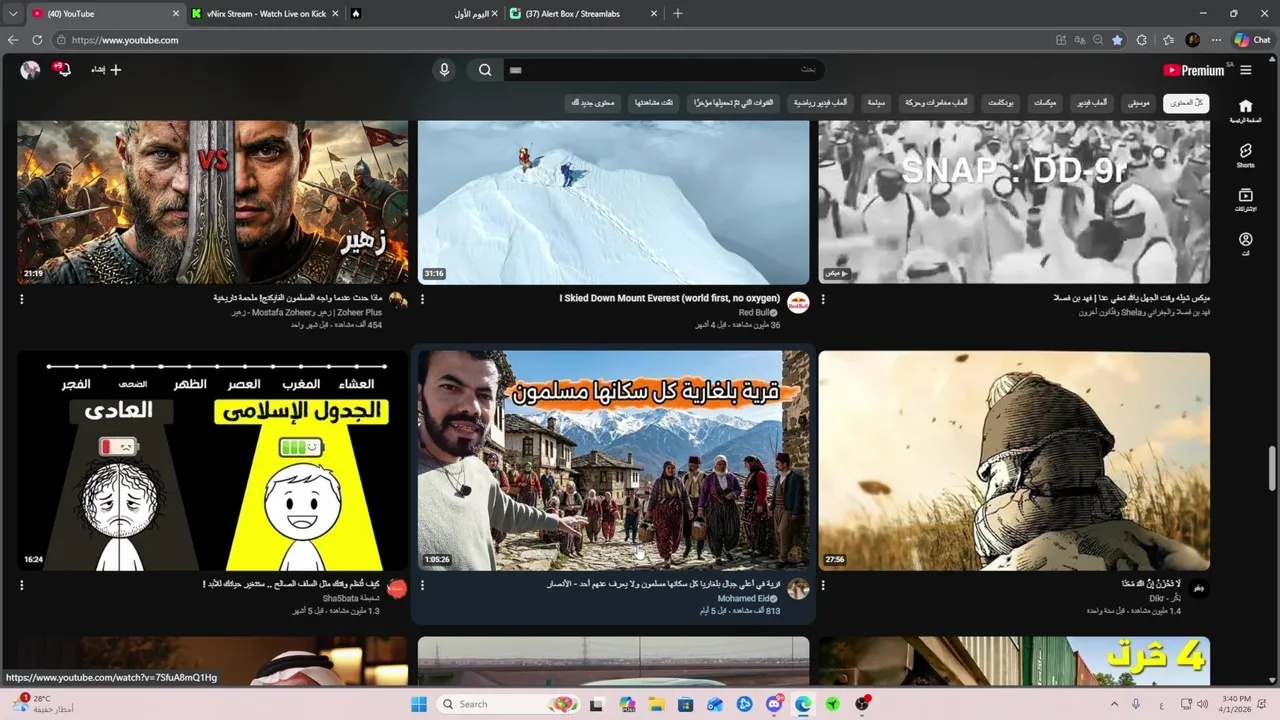This screenshot has height=720, width=1280.
Task: Open the Create plus button
Action: click(106, 70)
